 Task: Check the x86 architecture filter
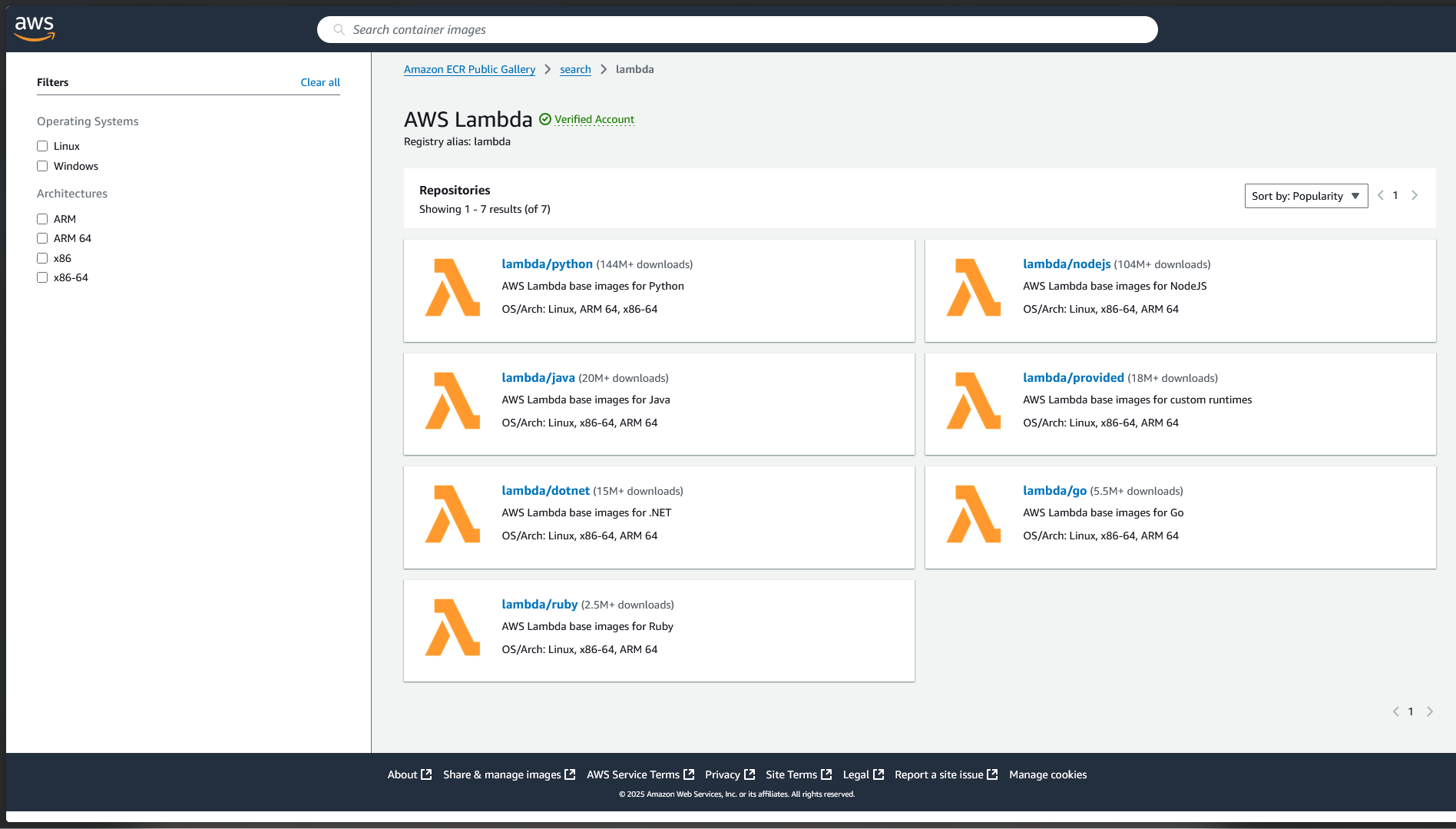(42, 258)
